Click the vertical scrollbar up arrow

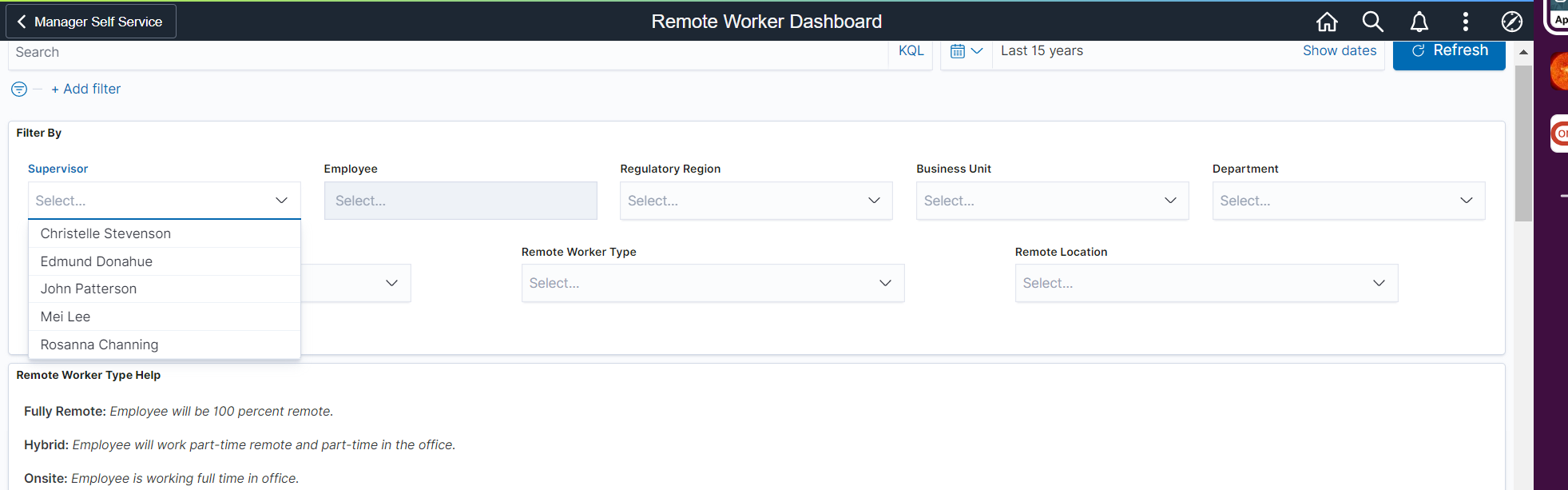tap(1523, 52)
